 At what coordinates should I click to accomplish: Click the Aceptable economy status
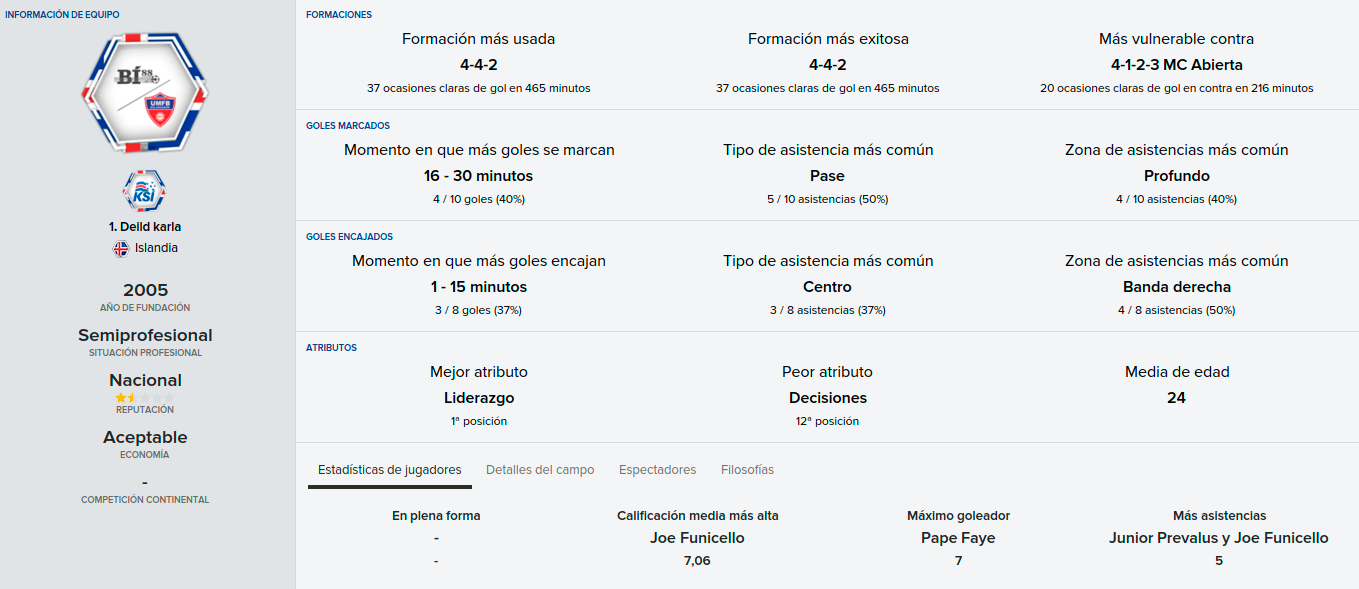pyautogui.click(x=145, y=437)
